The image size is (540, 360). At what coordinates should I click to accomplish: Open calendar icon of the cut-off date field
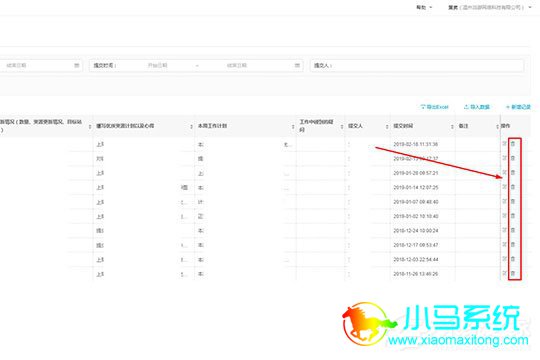pyautogui.click(x=76, y=65)
